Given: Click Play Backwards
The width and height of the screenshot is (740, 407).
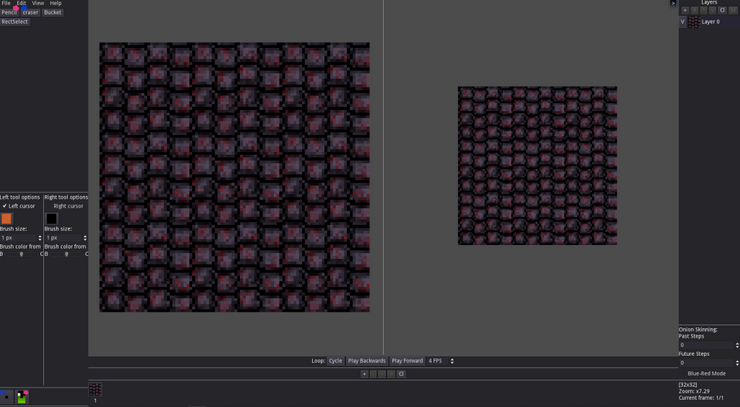Looking at the screenshot, I should pos(367,361).
